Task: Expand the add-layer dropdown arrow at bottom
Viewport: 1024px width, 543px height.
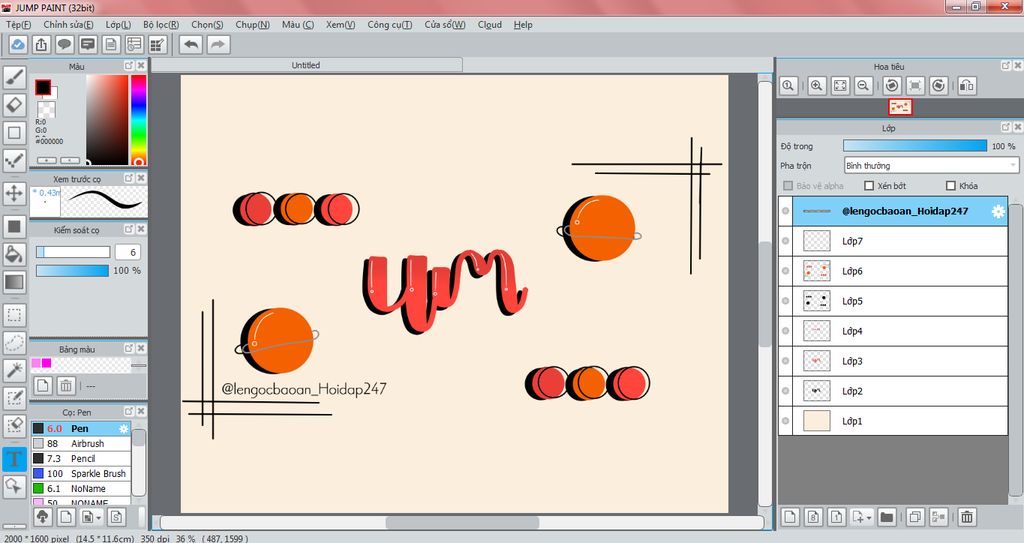Action: (x=869, y=518)
